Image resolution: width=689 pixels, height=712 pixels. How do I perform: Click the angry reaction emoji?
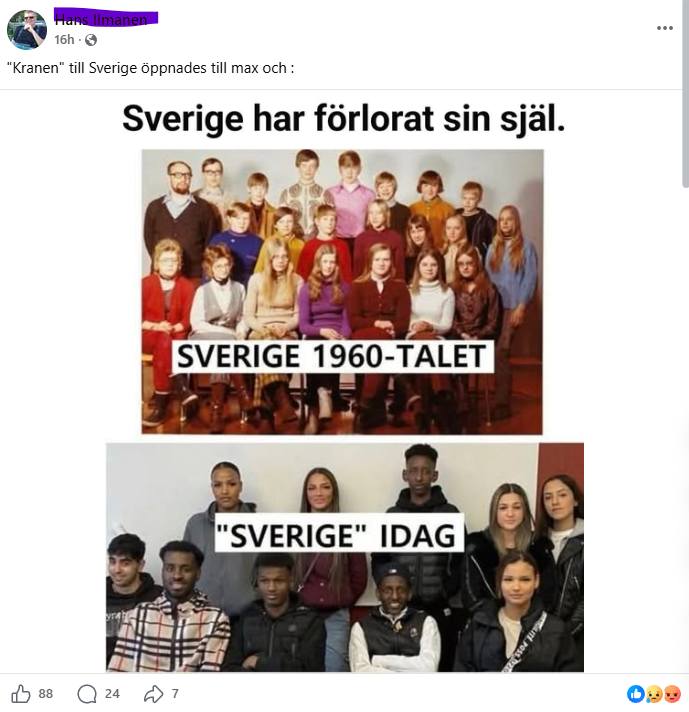(x=673, y=693)
